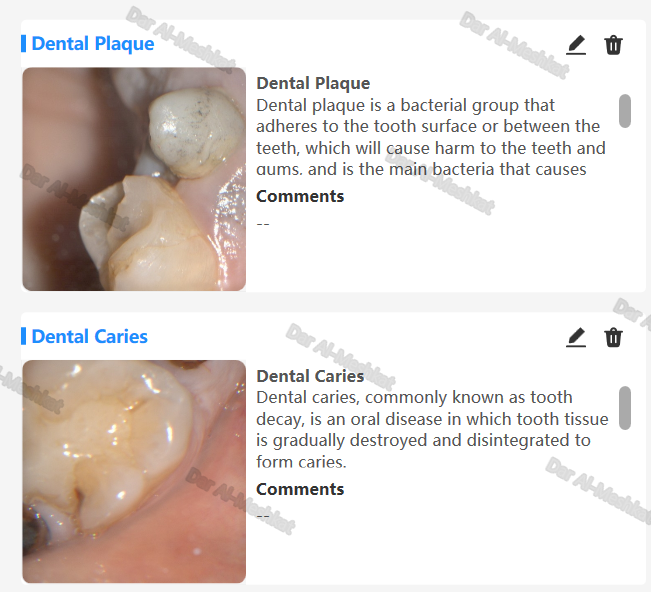Open the Dental Caries tooth photo
651x592 pixels.
coord(134,471)
